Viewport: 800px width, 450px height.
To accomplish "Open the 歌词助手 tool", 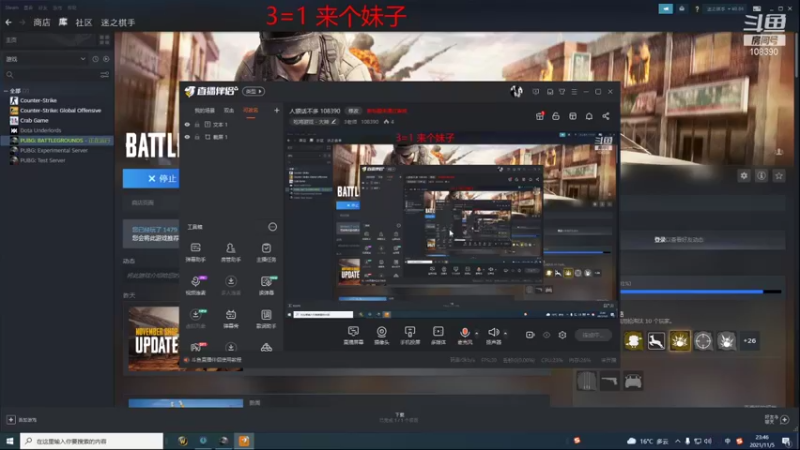I will coord(266,319).
